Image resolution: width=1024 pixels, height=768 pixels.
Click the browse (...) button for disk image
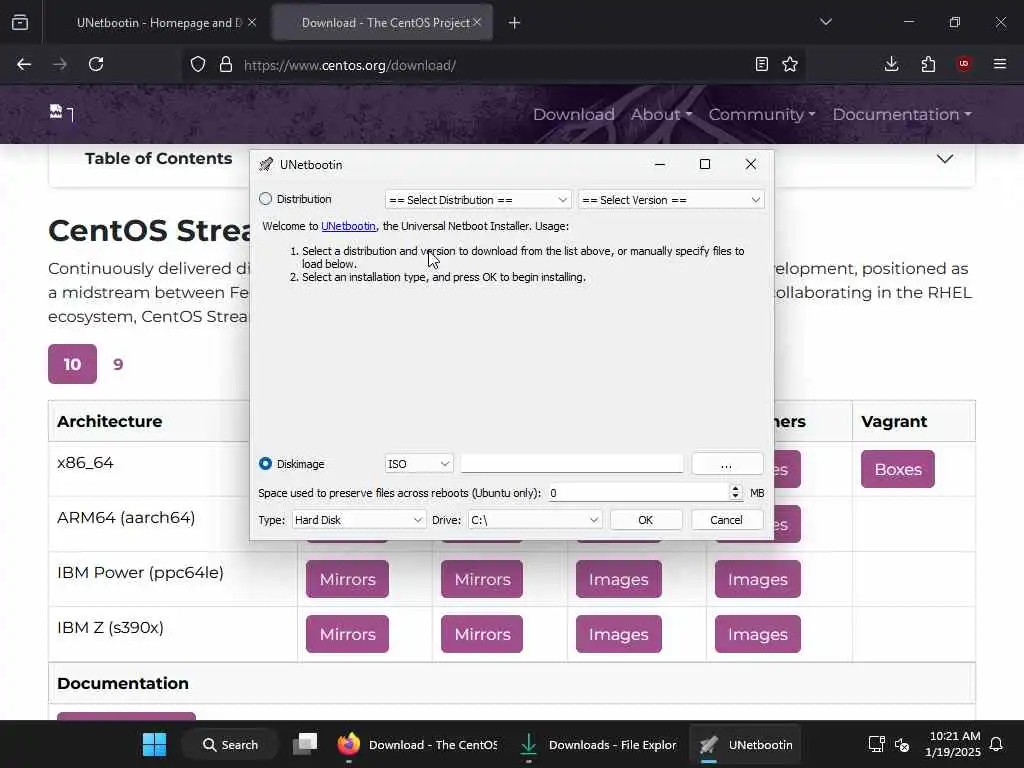tap(727, 464)
